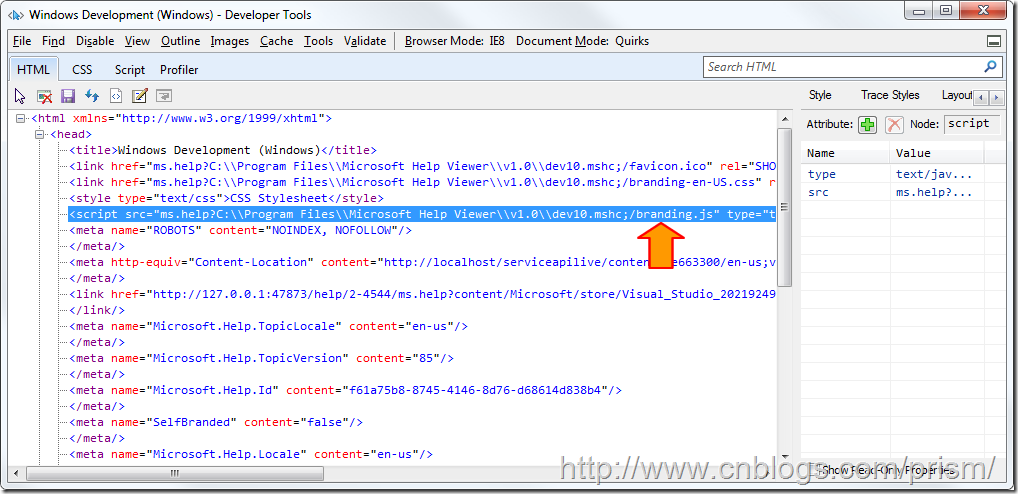Collapse the head node
The image size is (1018, 494).
(x=40, y=134)
